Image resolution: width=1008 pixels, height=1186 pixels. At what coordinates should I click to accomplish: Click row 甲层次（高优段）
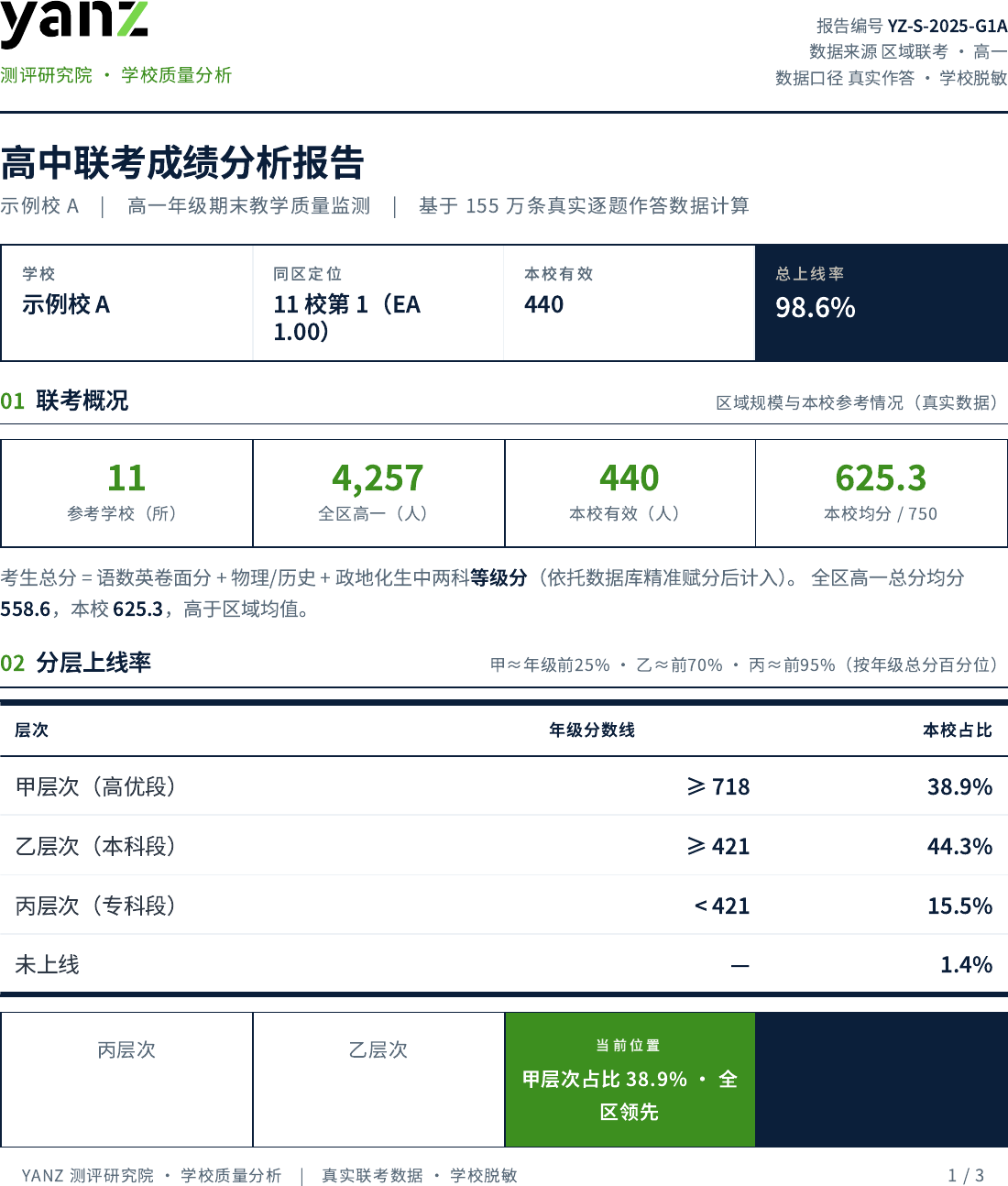click(504, 786)
